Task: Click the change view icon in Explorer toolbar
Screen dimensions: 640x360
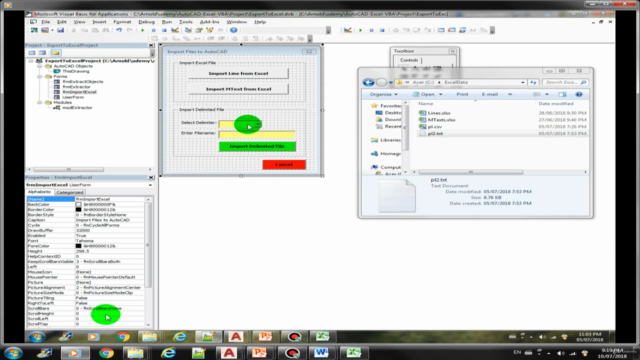Action: point(537,94)
